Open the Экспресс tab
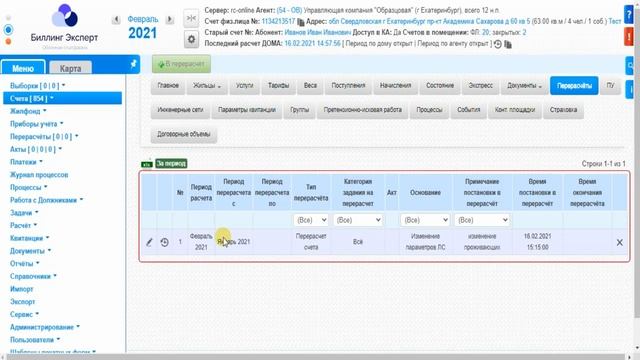This screenshot has width=640, height=360. [480, 86]
